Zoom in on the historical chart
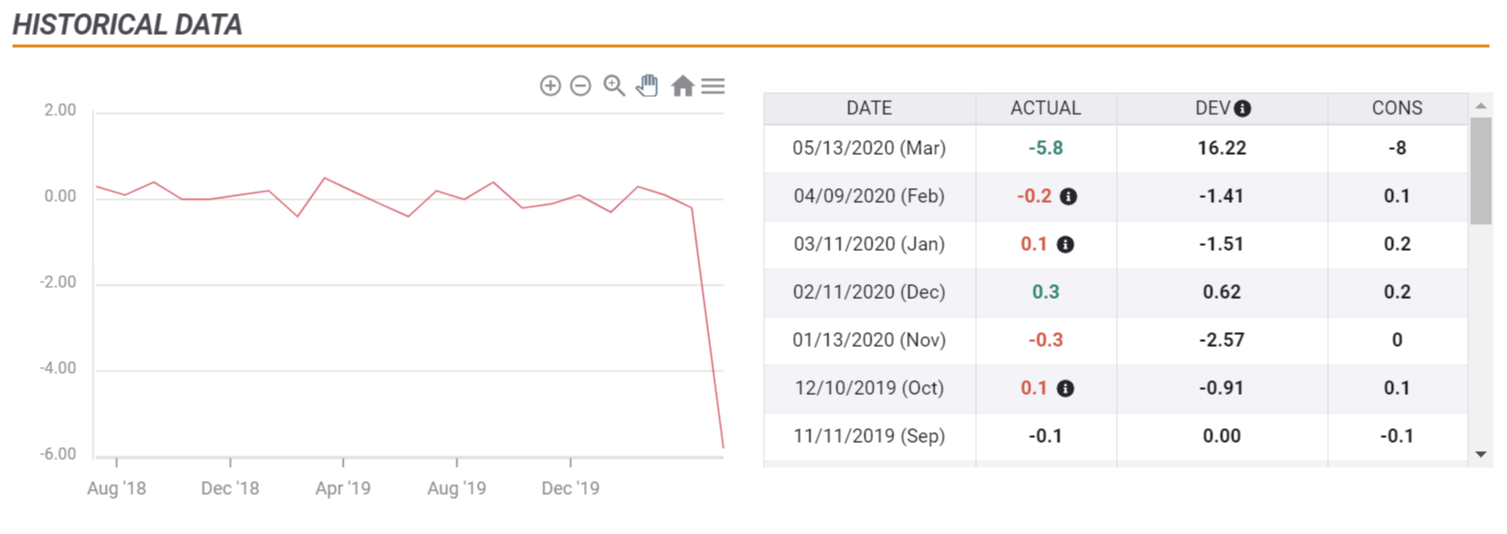The width and height of the screenshot is (1507, 534). [550, 86]
